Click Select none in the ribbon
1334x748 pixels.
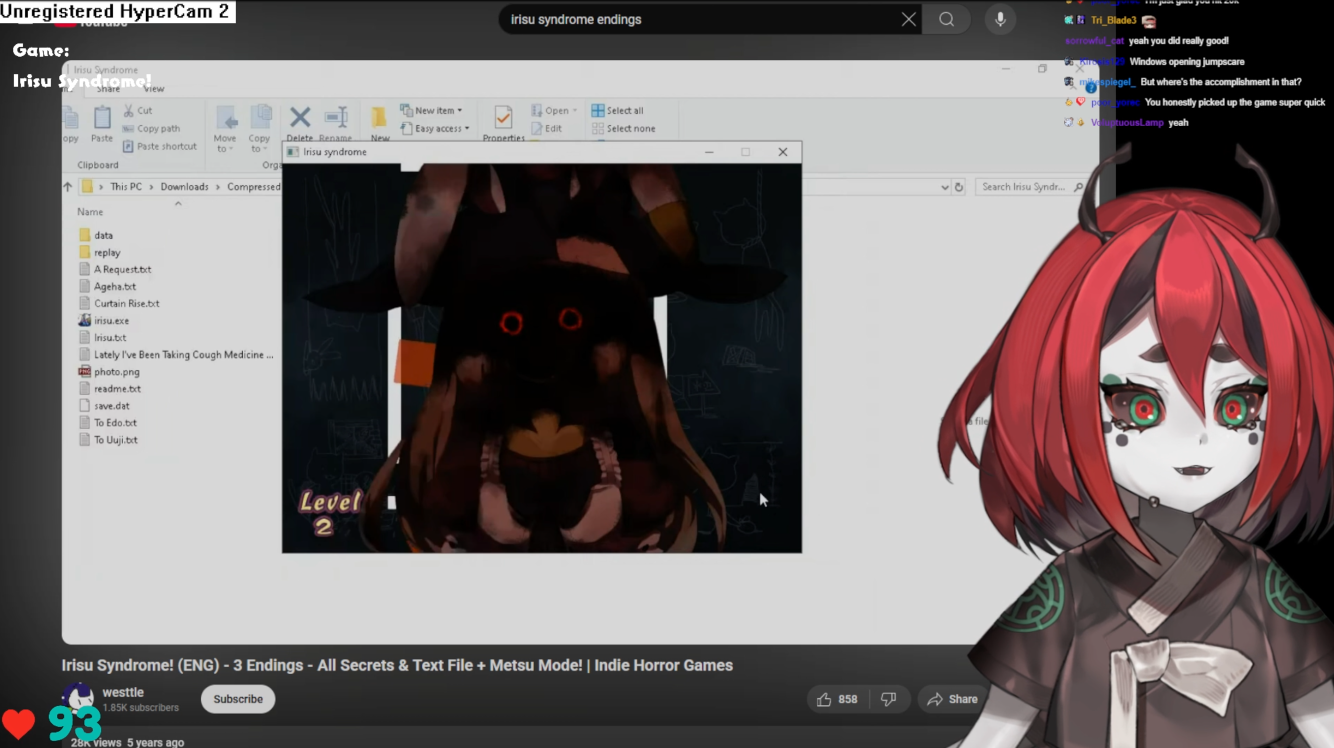pyautogui.click(x=623, y=128)
